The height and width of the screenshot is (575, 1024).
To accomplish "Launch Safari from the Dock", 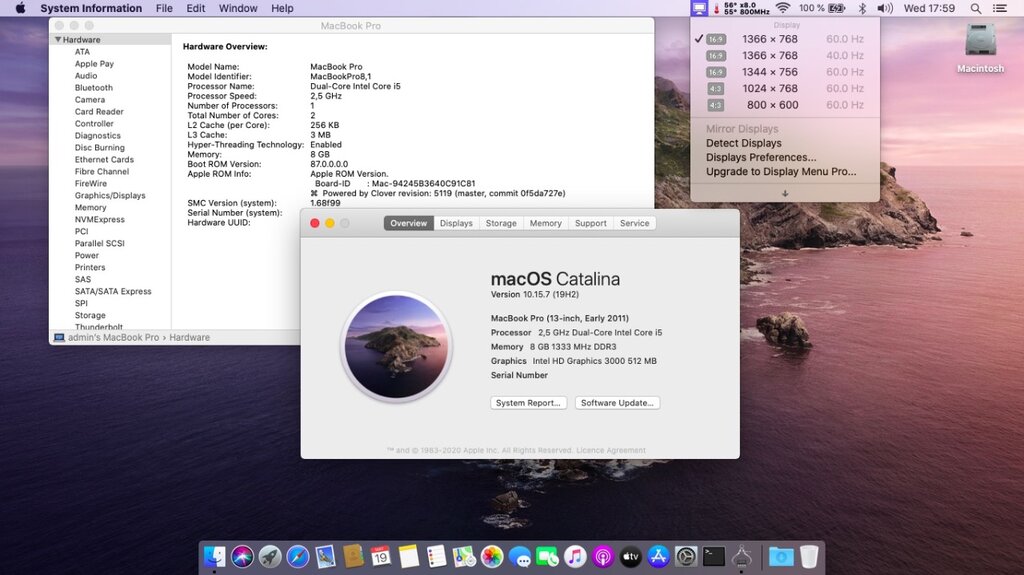I will click(297, 557).
